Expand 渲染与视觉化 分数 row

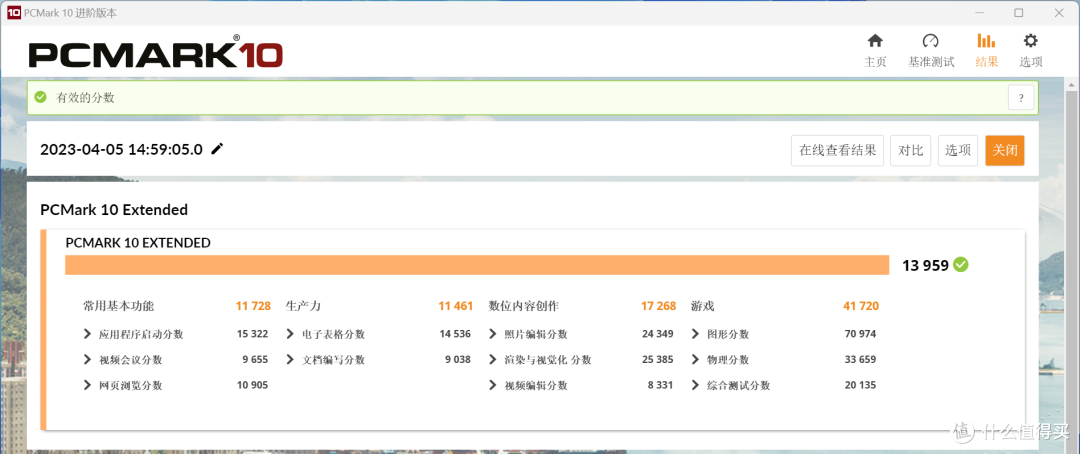coord(492,360)
